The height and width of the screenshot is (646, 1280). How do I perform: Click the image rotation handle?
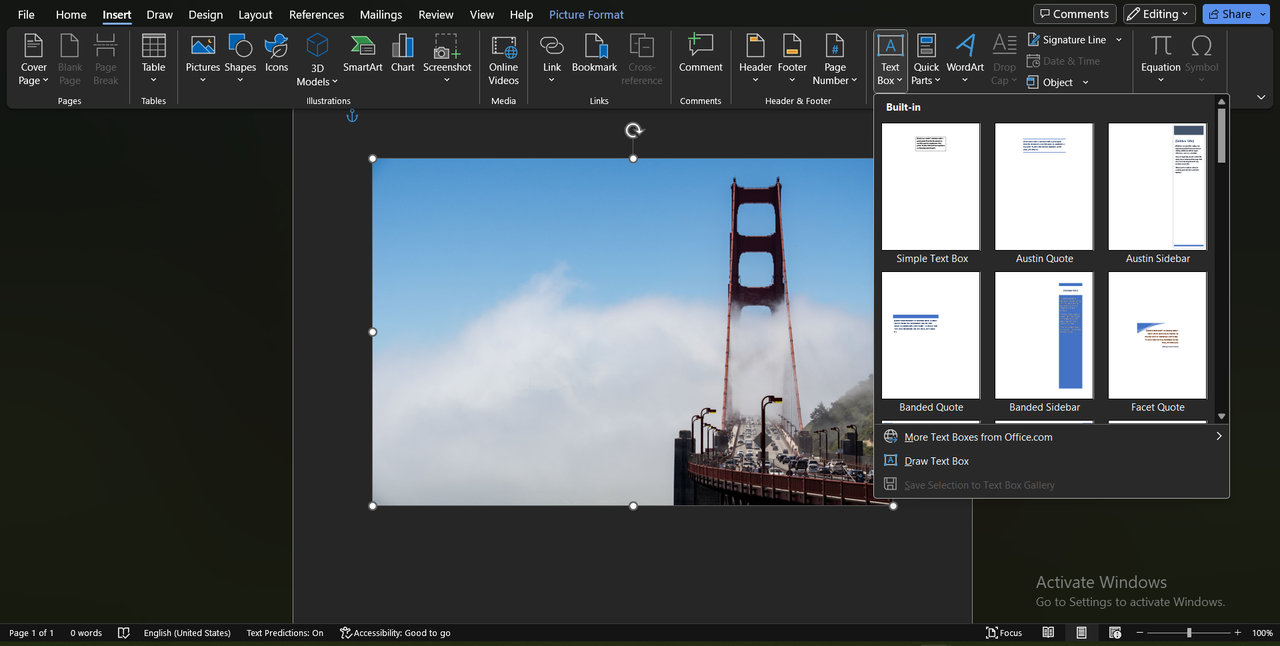(633, 130)
